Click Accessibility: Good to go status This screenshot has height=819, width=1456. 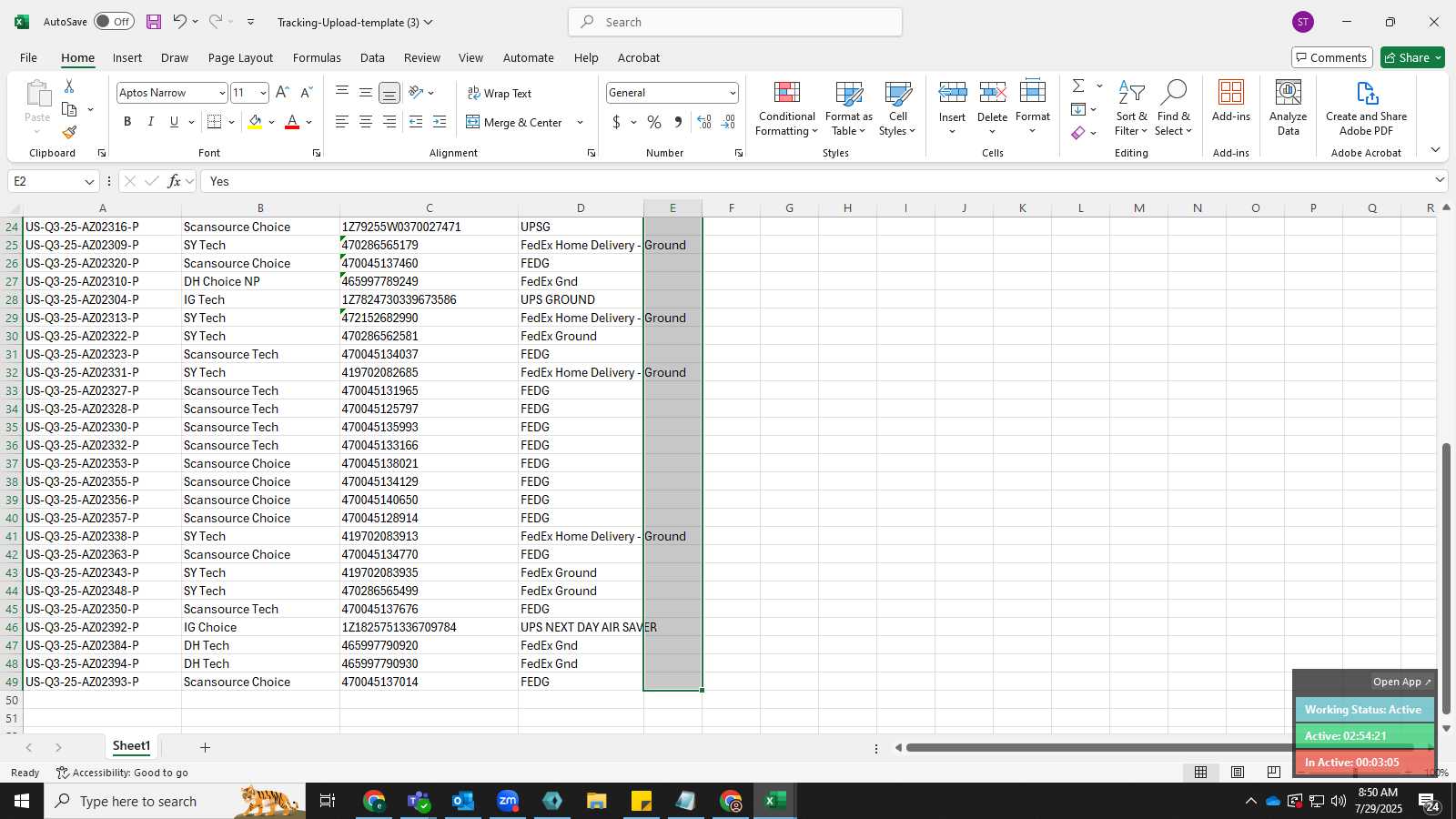pos(122,773)
